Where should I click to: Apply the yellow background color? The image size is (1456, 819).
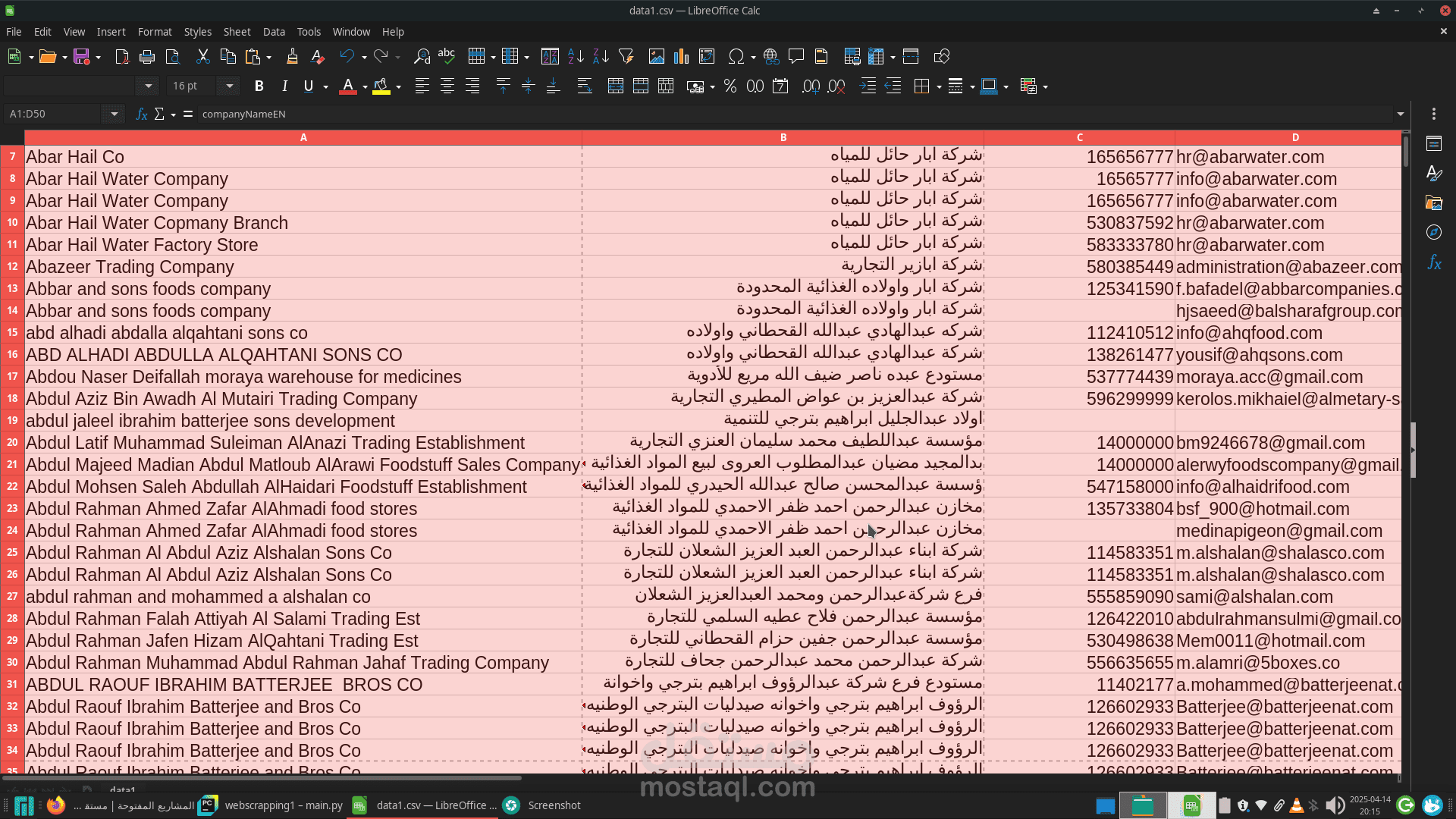click(x=381, y=86)
